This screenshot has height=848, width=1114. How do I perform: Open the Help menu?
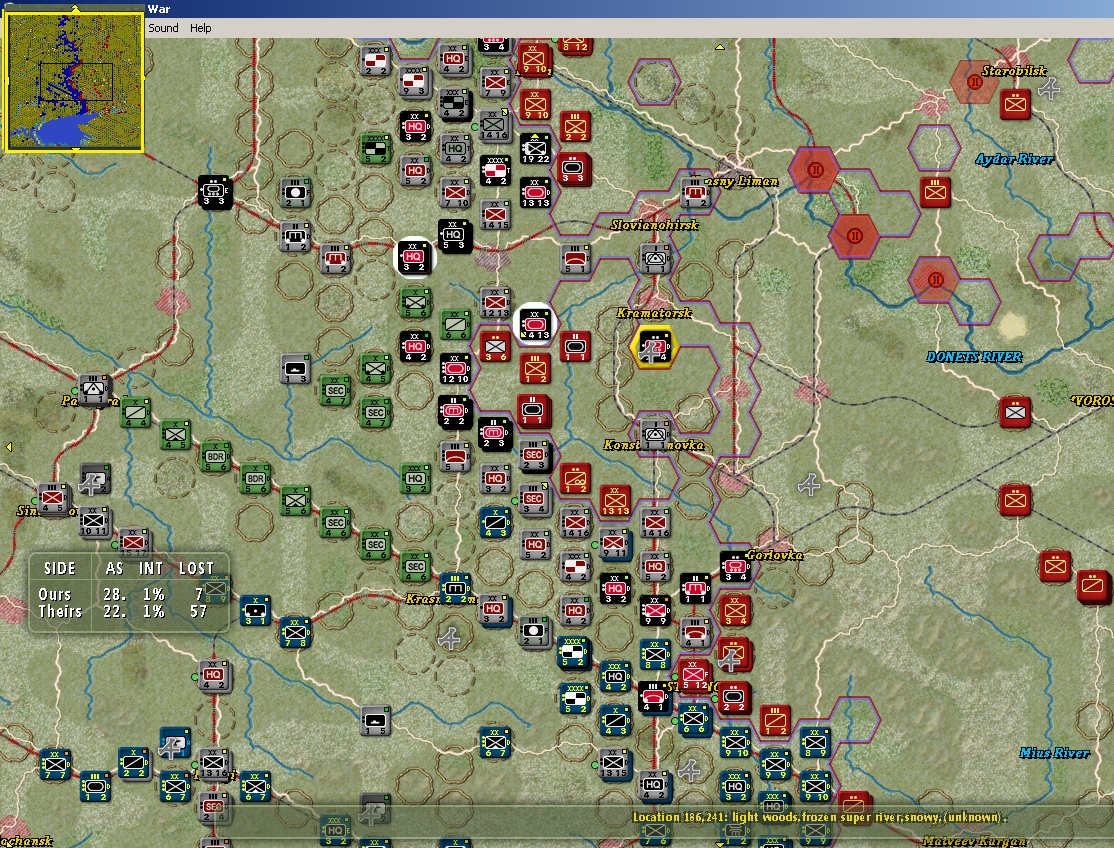200,28
